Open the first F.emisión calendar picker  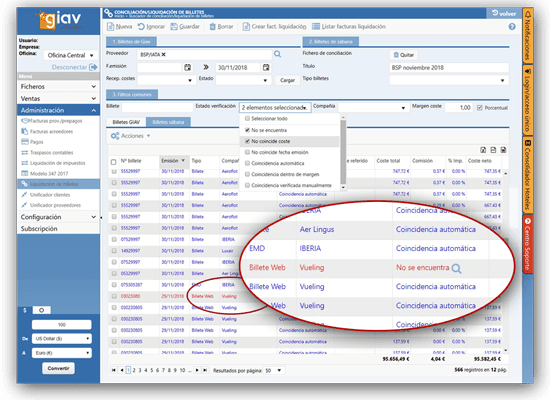tap(188, 67)
